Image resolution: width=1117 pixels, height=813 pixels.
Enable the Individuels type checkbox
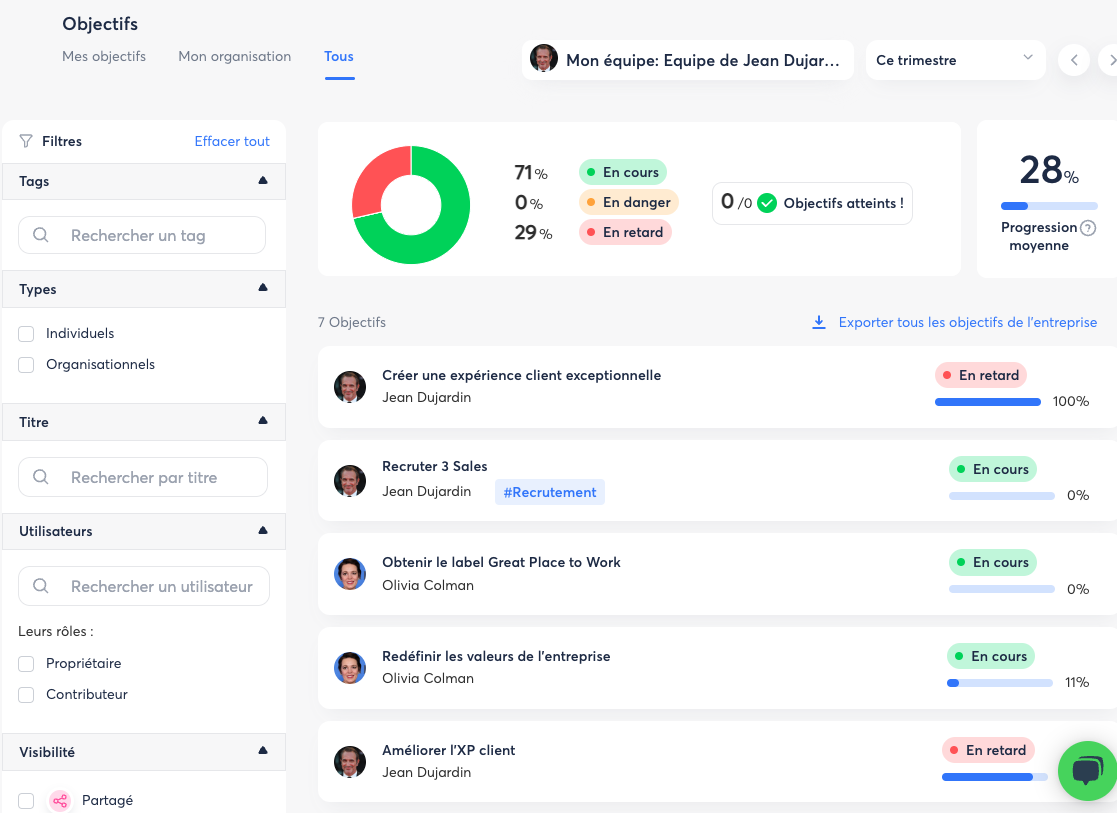[27, 334]
